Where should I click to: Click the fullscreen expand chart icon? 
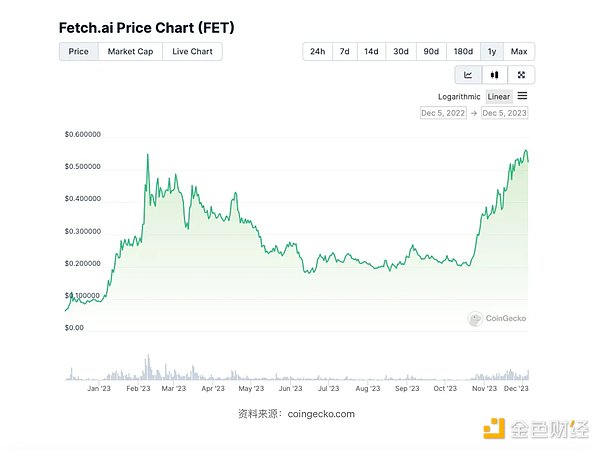(x=521, y=75)
